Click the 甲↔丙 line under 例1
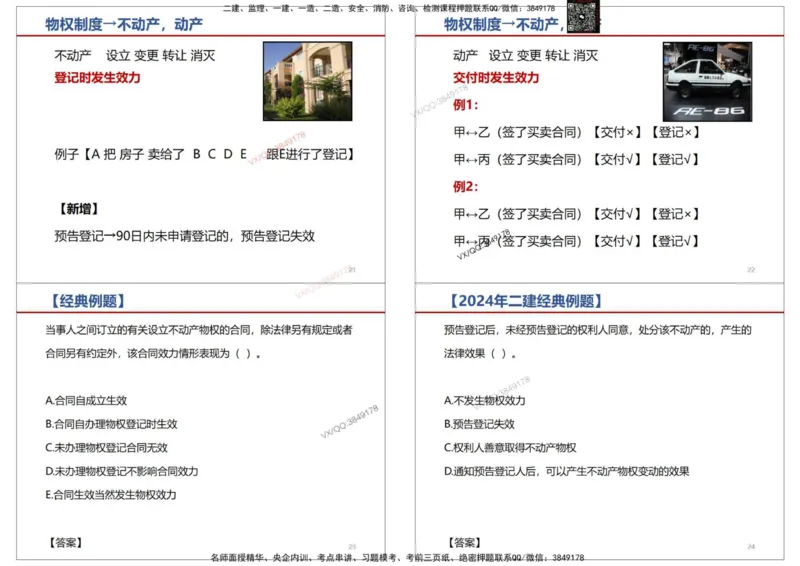The height and width of the screenshot is (566, 800). [x=577, y=159]
